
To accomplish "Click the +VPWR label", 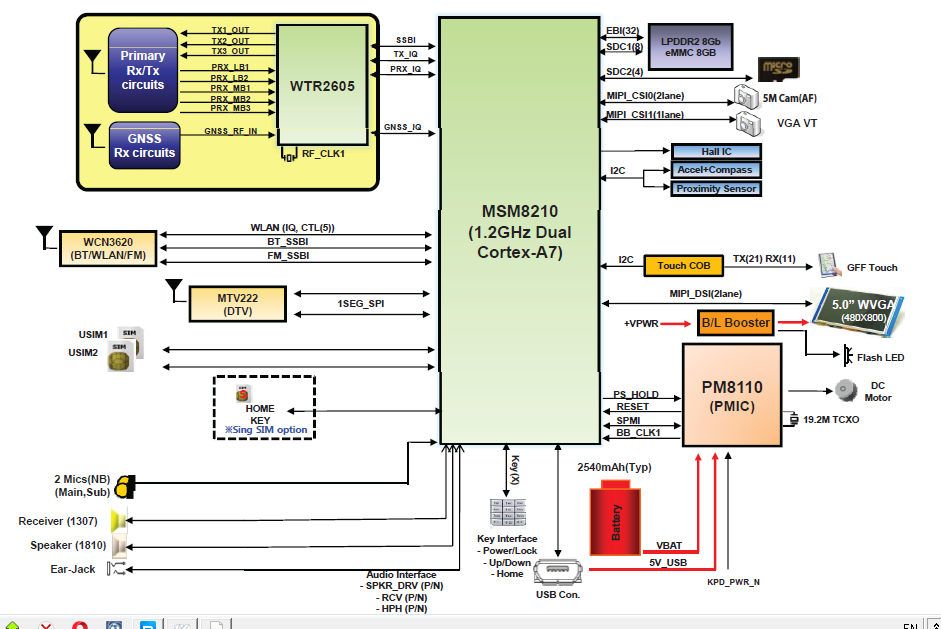I will [641, 324].
